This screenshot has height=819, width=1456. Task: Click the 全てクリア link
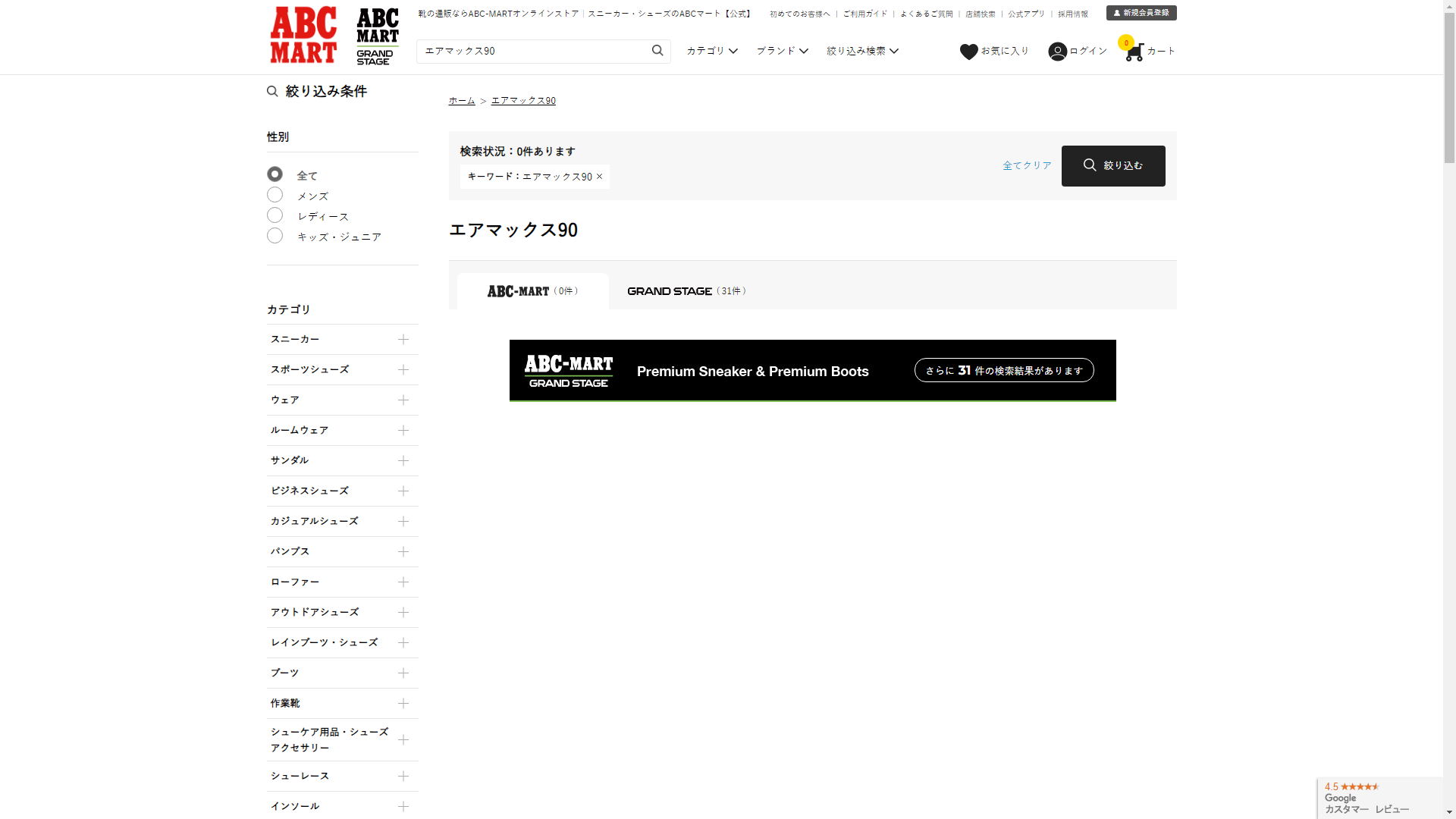coord(1027,165)
